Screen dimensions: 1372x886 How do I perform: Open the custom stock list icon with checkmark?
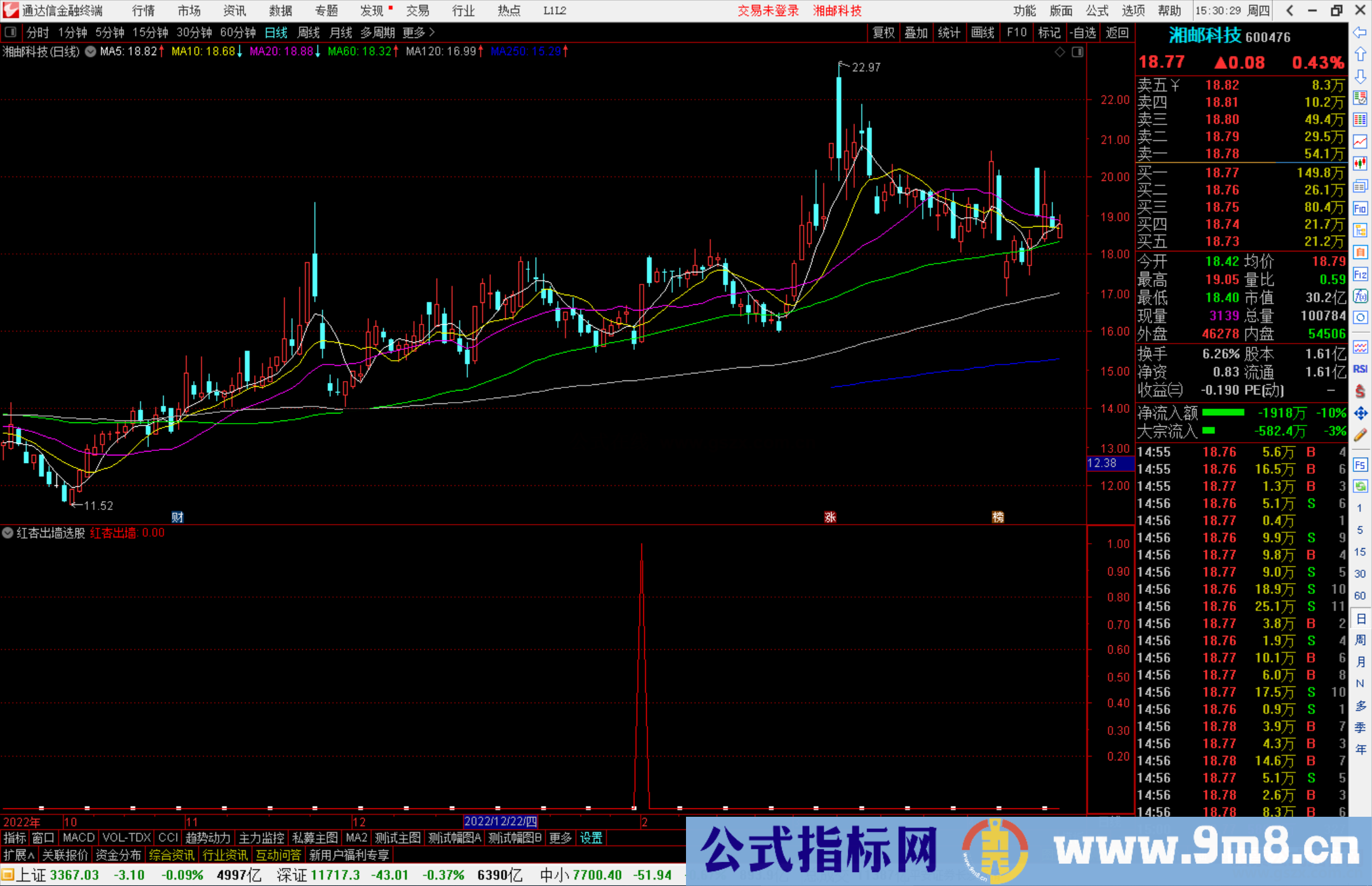coord(1360,98)
